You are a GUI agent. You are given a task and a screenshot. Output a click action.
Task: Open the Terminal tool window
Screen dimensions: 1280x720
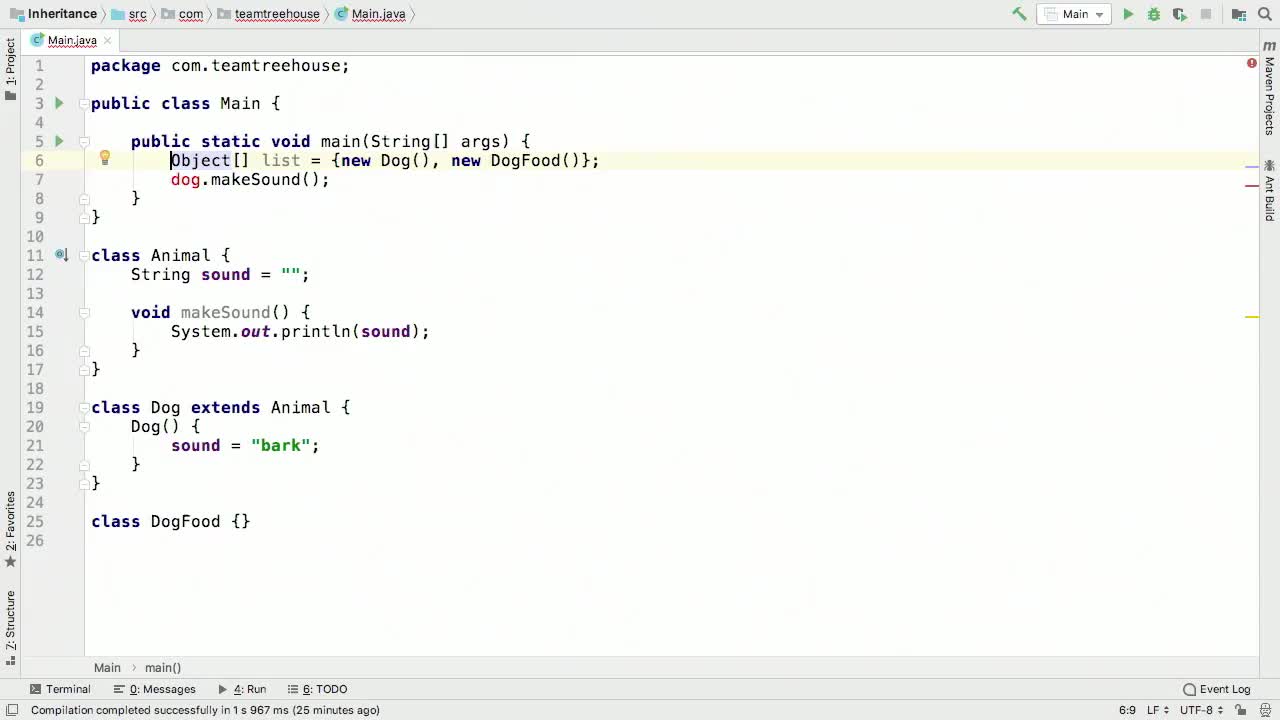60,689
